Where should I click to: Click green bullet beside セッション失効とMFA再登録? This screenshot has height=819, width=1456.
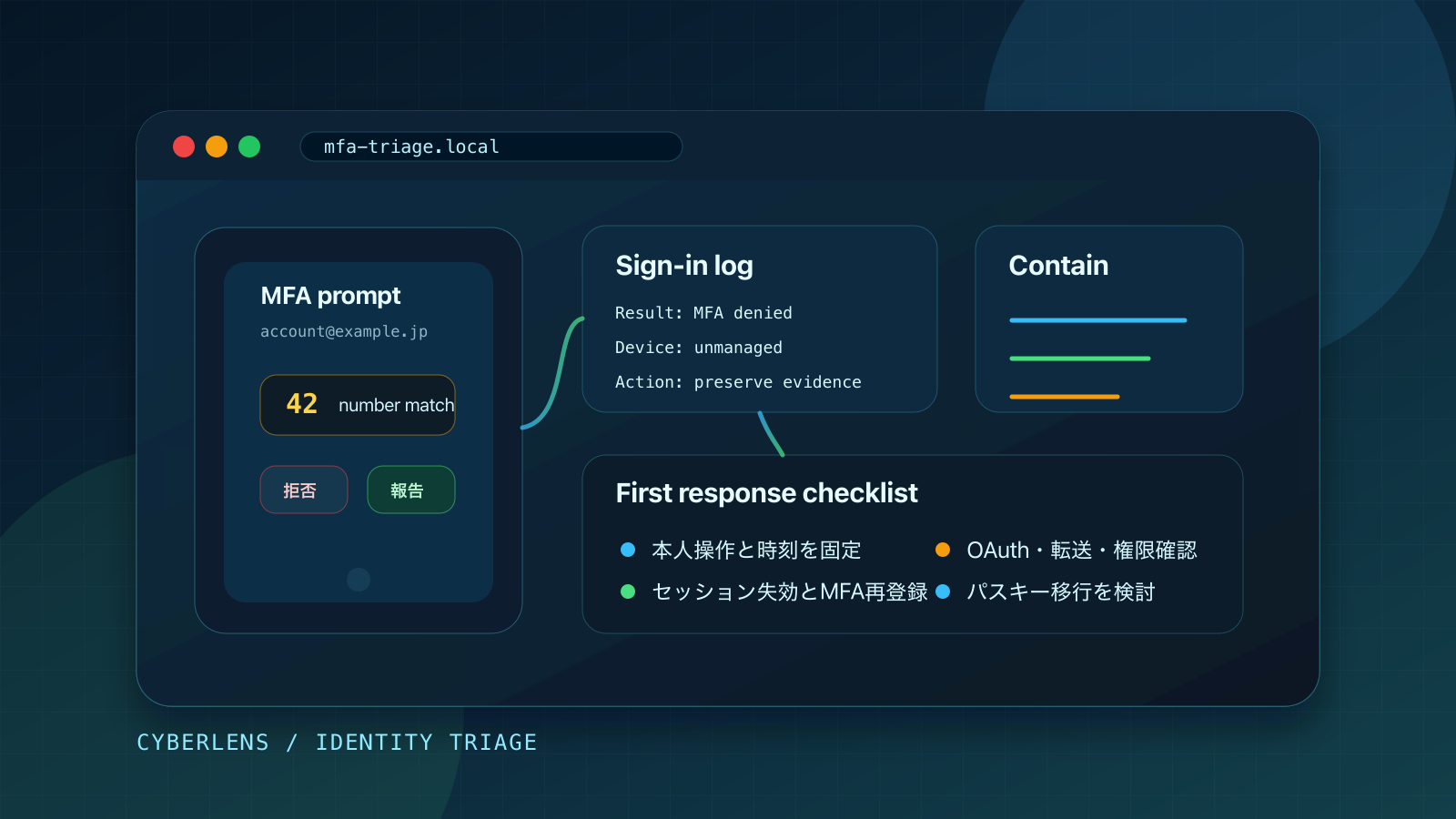click(x=628, y=591)
